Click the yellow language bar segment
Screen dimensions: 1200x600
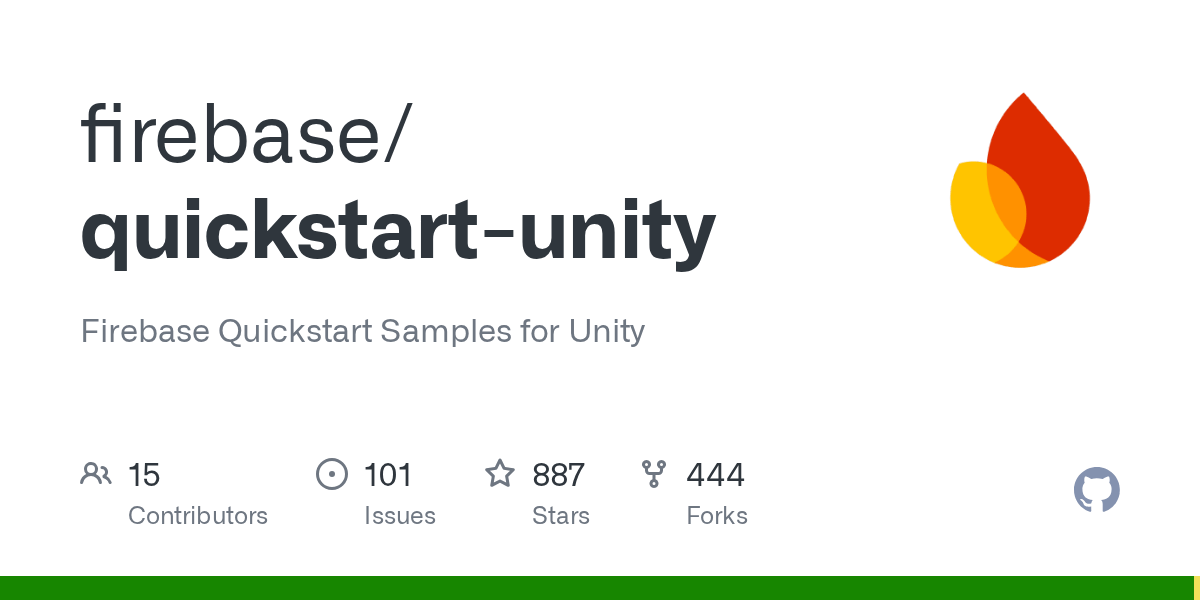point(1196,588)
